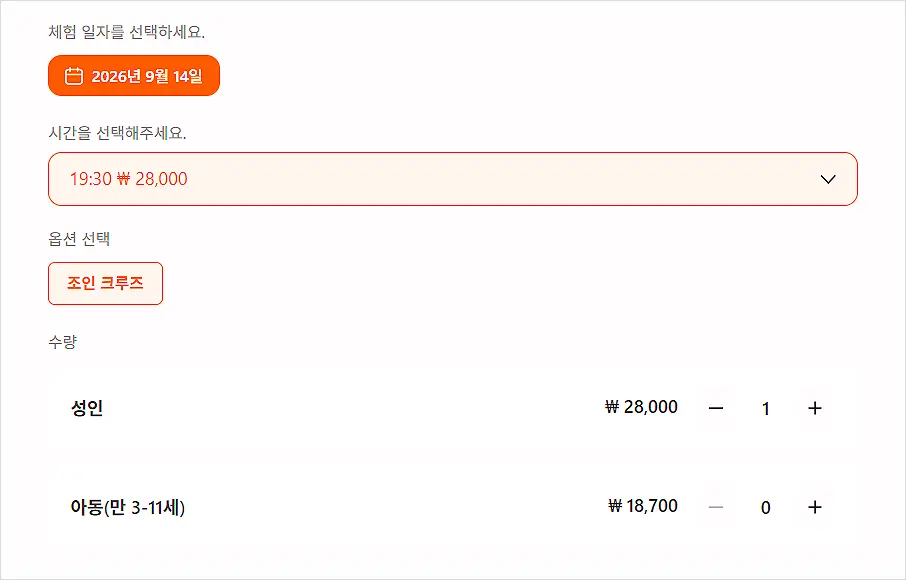Click the 수량 section label
The image size is (906, 580).
pyautogui.click(x=62, y=342)
